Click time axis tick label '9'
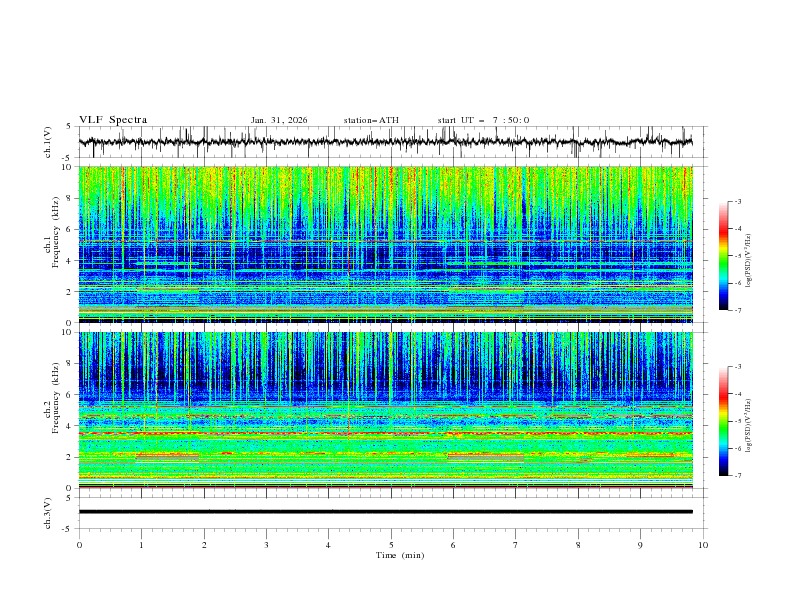This screenshot has width=792, height=612. tap(640, 545)
